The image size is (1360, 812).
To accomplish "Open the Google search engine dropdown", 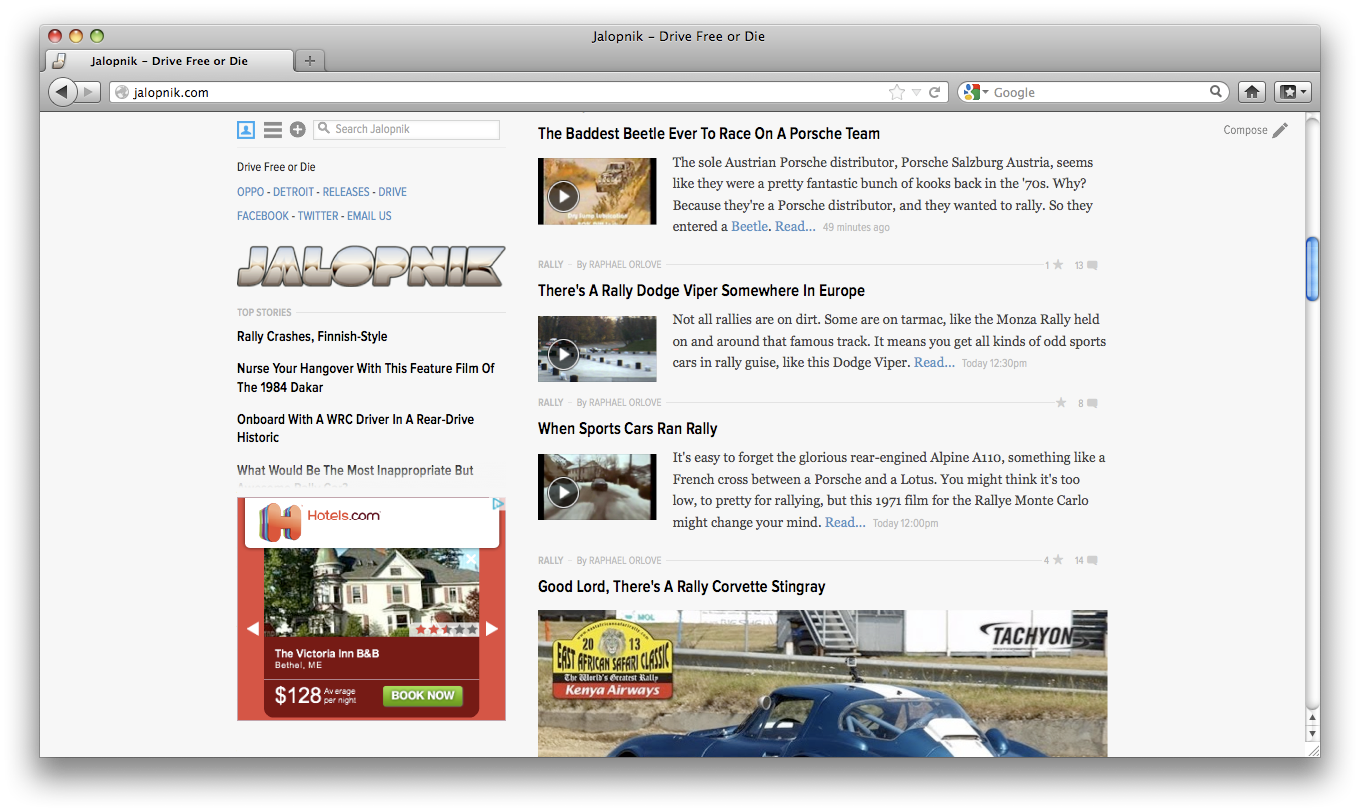I will (975, 92).
